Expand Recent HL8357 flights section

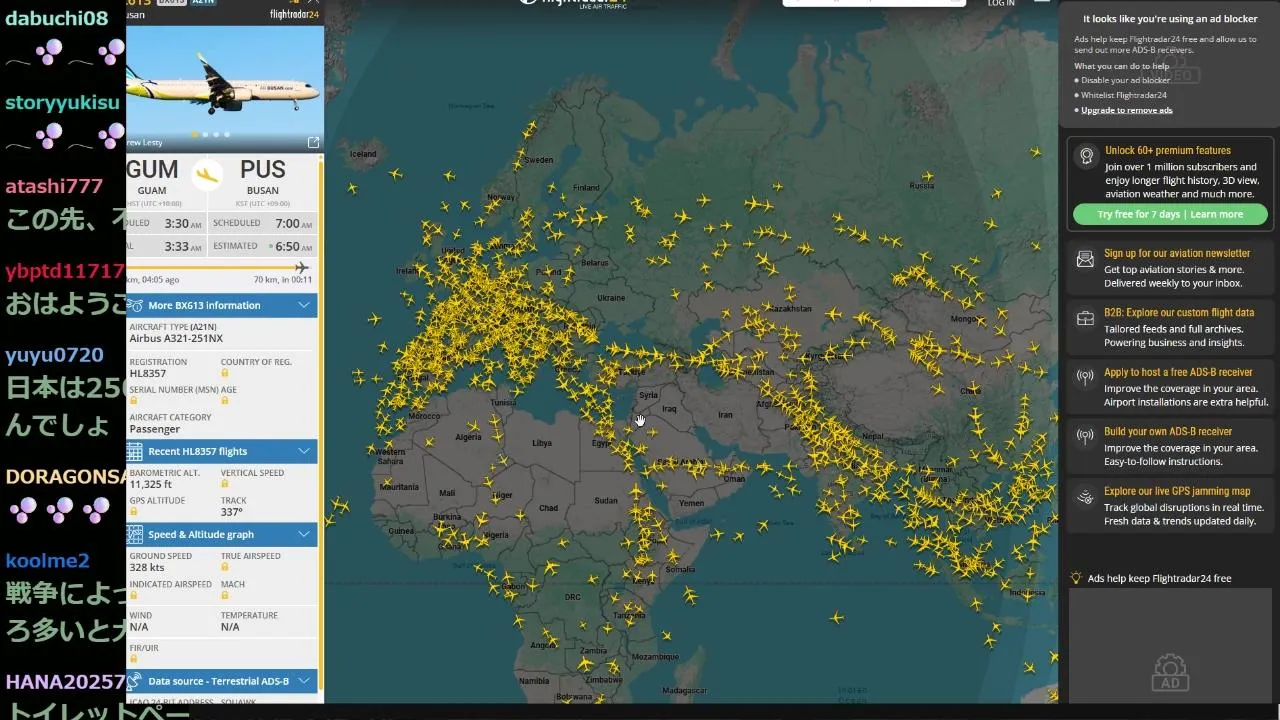222,451
